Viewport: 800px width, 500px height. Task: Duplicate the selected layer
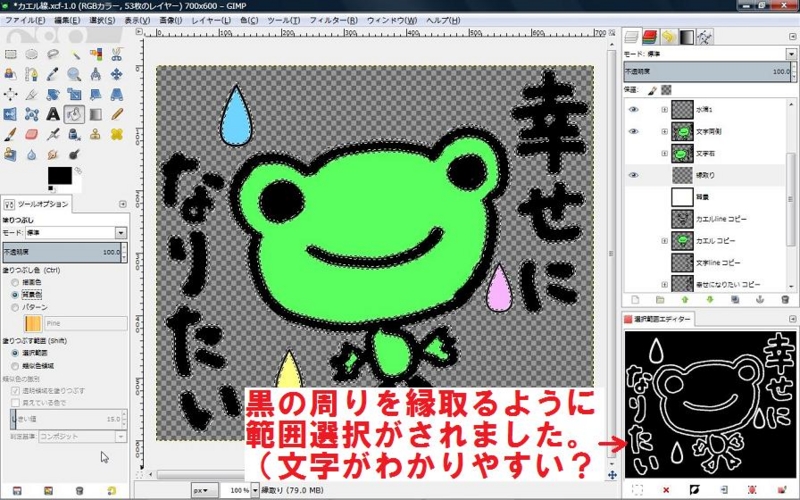pos(735,300)
